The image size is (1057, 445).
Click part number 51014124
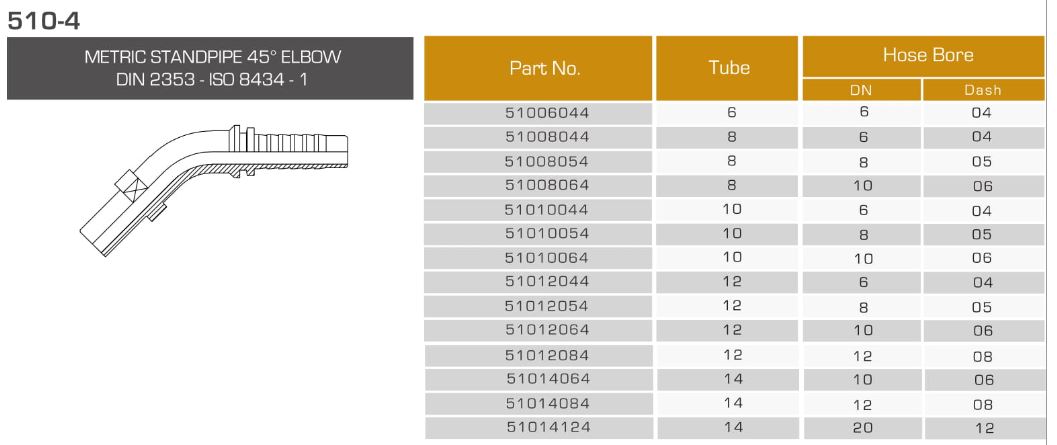coord(547,427)
